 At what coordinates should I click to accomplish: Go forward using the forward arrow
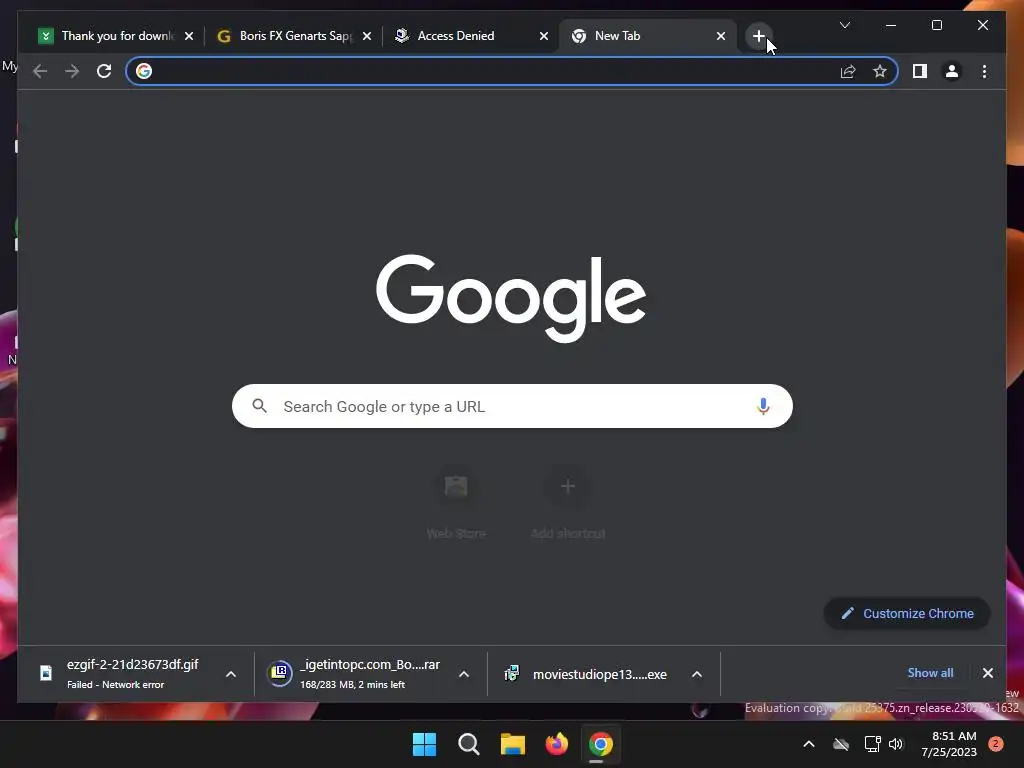pos(72,71)
